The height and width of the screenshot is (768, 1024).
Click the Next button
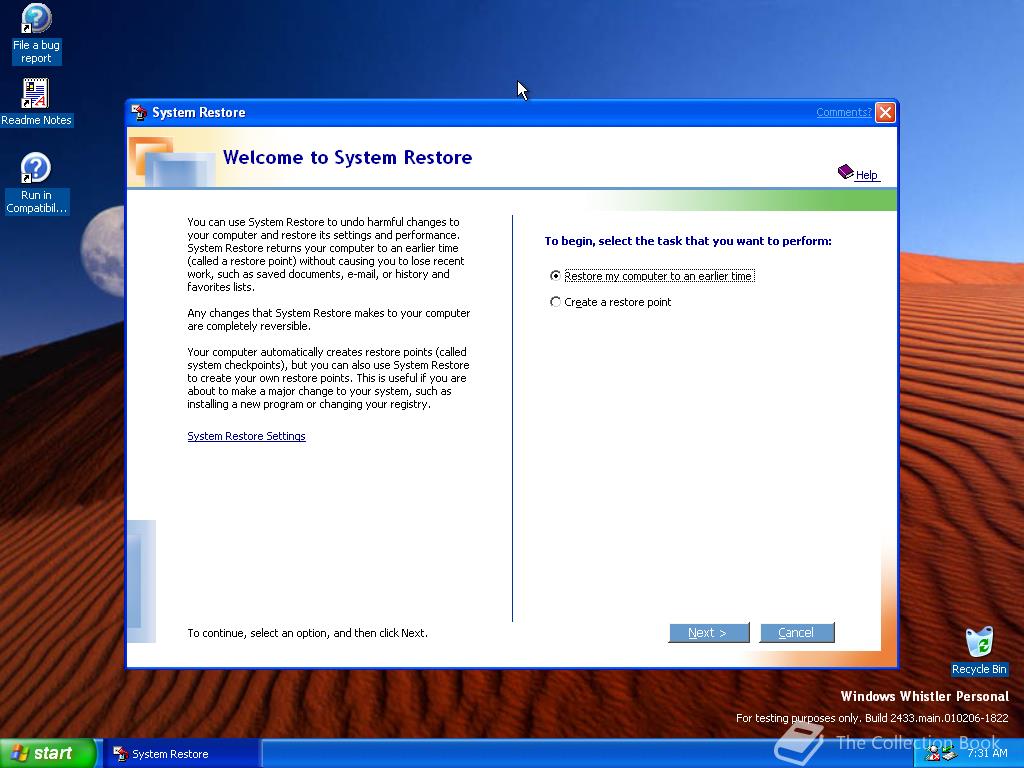[x=709, y=633]
